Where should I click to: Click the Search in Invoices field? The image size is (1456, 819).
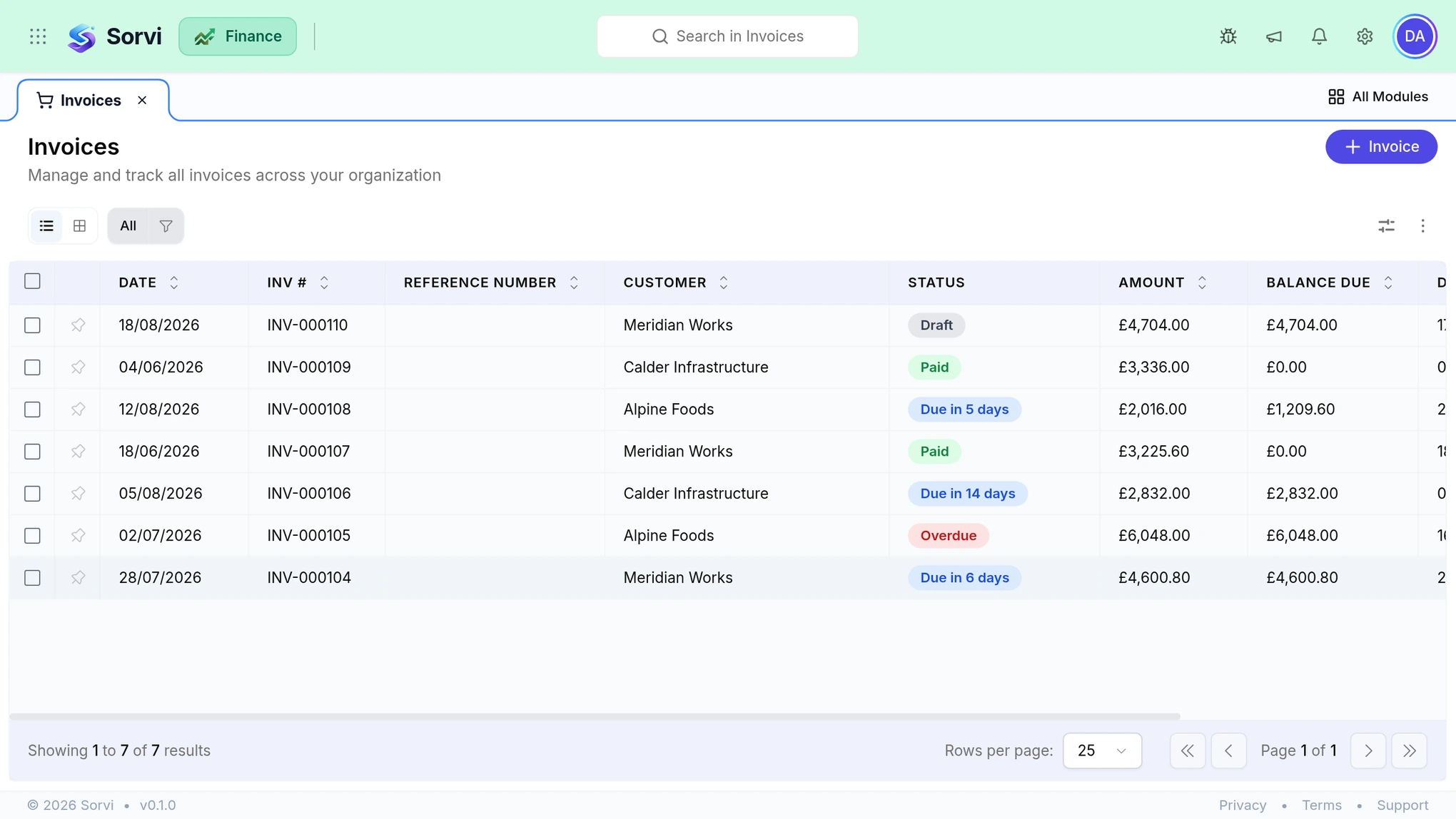[727, 36]
